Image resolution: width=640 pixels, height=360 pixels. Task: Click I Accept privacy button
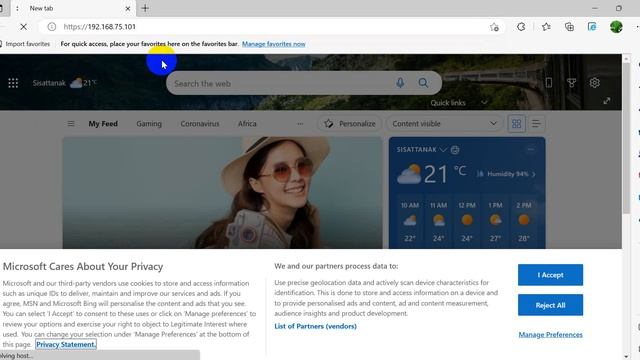tap(550, 275)
